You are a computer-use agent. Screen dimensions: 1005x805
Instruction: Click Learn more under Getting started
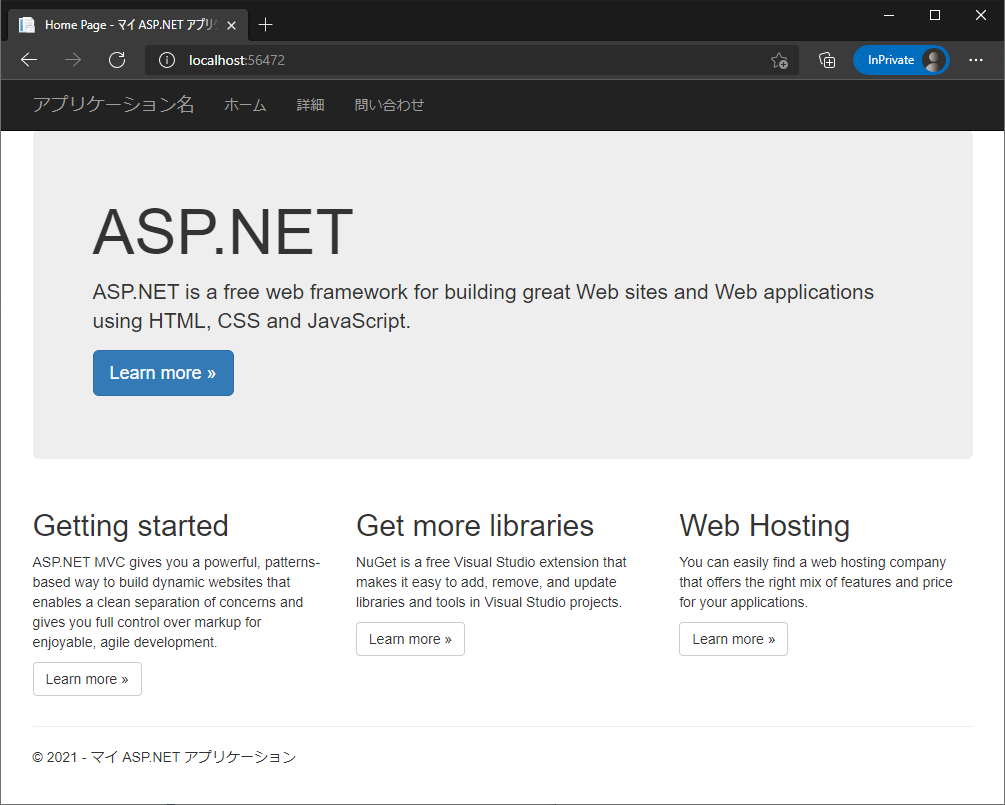87,679
